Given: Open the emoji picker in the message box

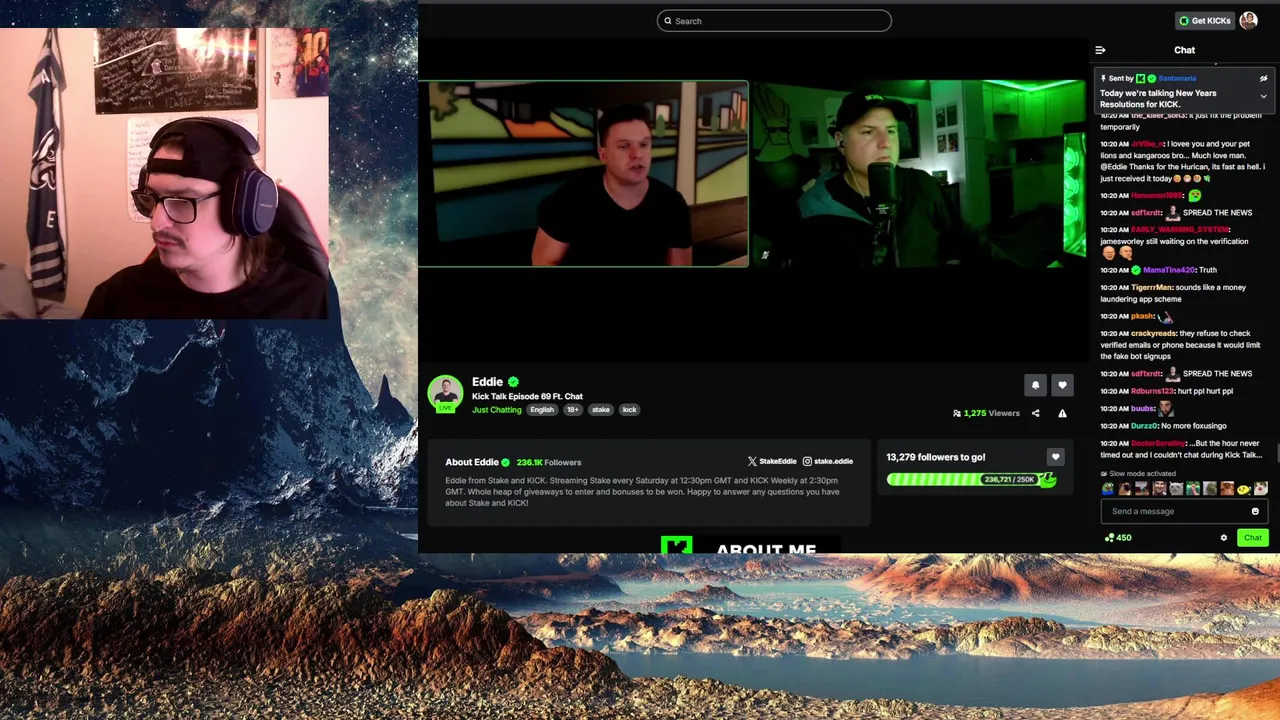Looking at the screenshot, I should tap(1255, 511).
